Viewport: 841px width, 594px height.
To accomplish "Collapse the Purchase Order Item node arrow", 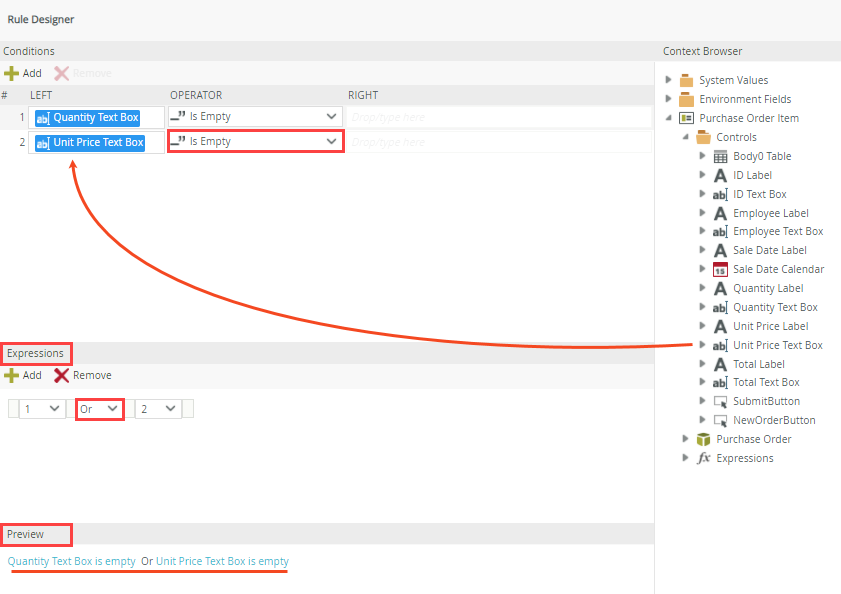I will (668, 118).
